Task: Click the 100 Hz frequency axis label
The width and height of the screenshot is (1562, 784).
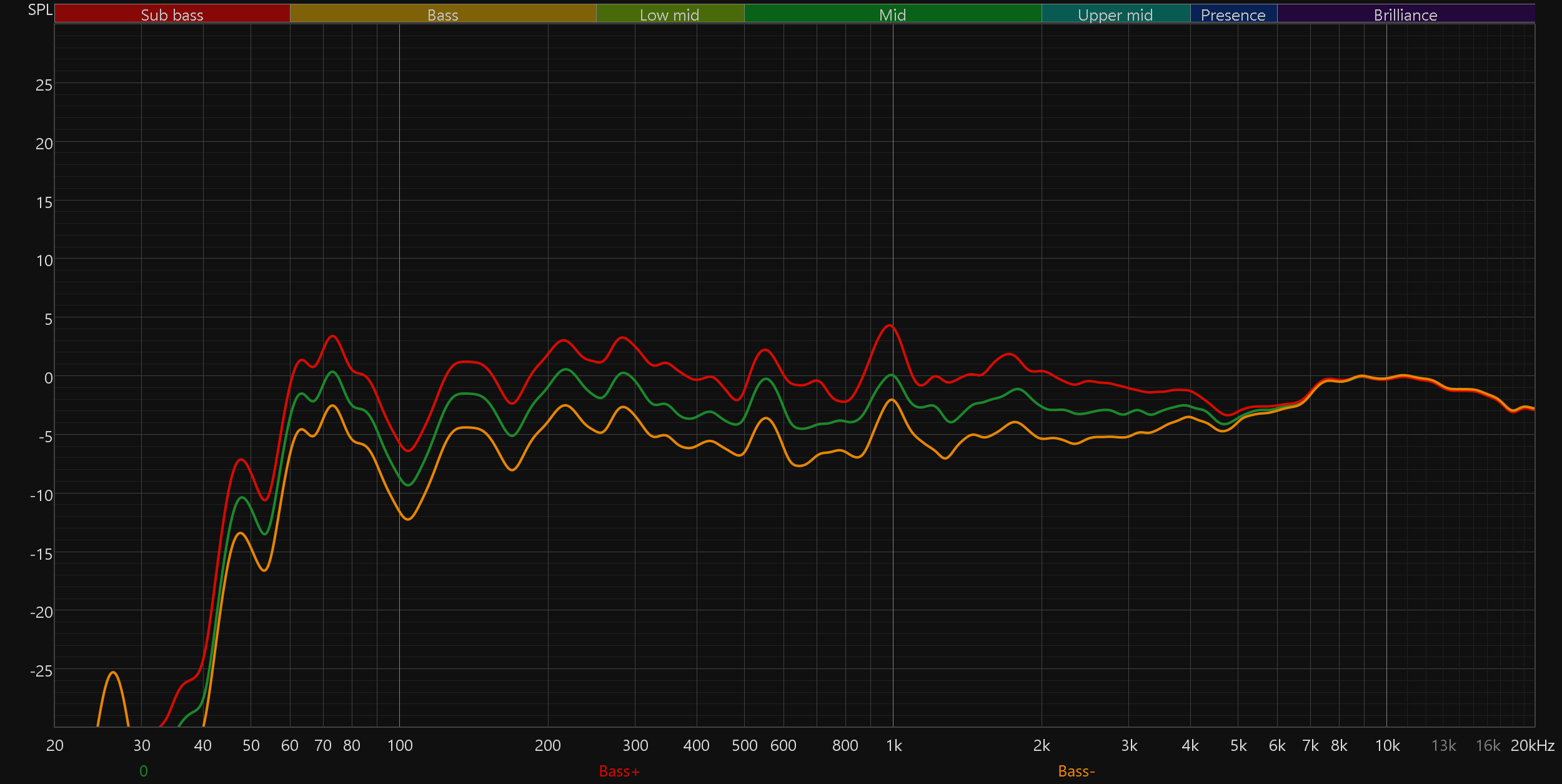Action: [x=400, y=745]
